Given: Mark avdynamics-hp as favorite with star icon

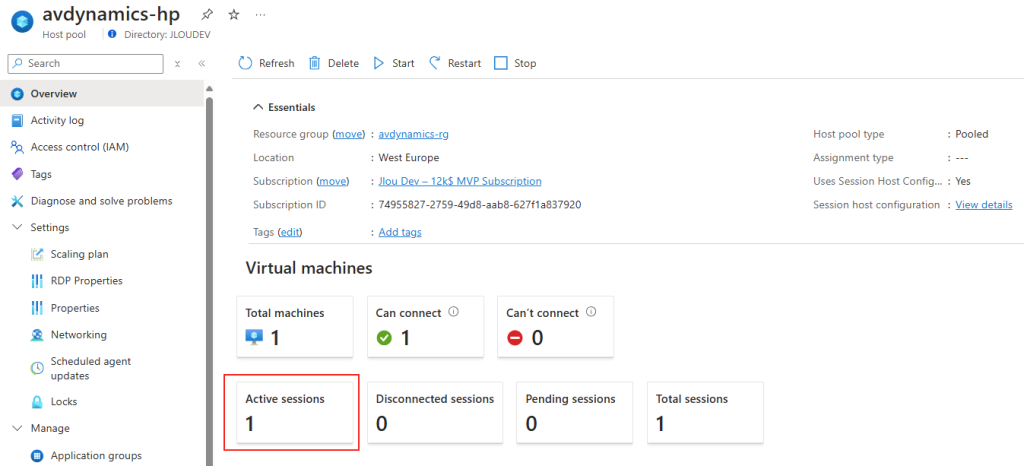Looking at the screenshot, I should [234, 14].
